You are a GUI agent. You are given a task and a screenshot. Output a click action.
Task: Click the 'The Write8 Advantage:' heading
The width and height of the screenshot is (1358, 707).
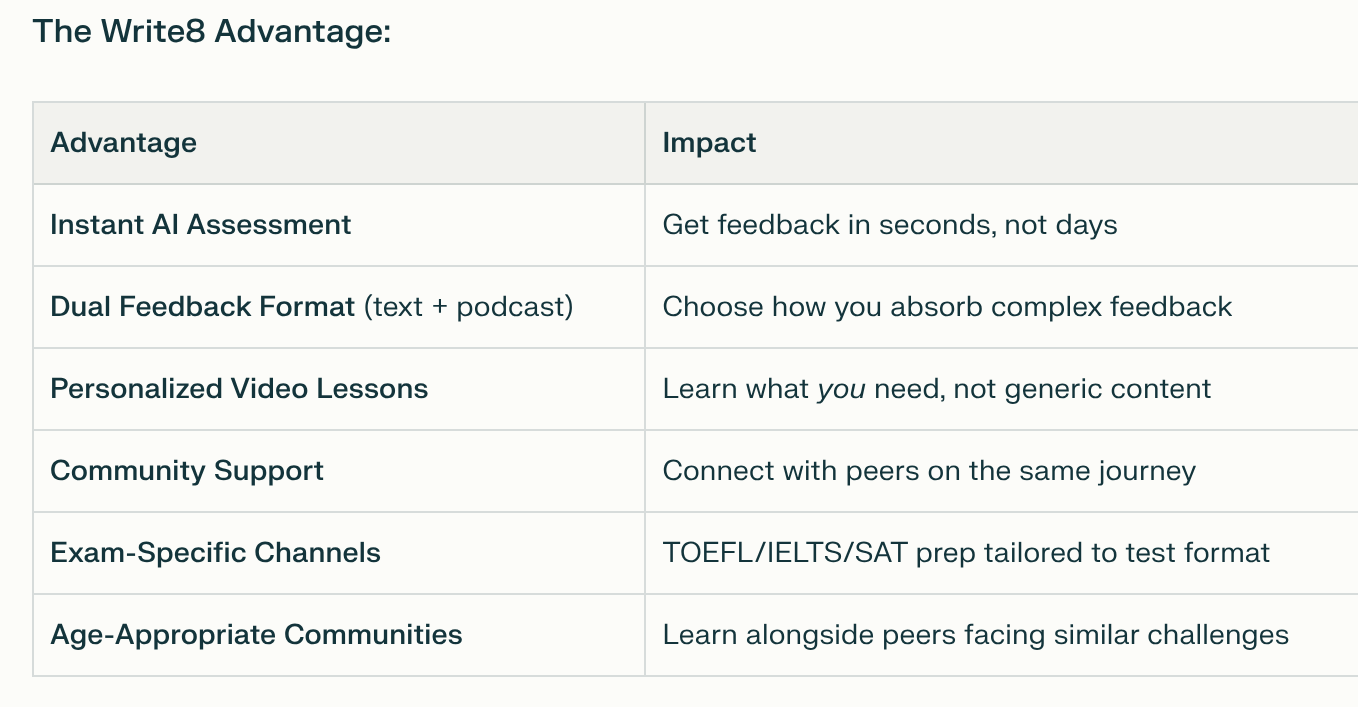pos(211,31)
